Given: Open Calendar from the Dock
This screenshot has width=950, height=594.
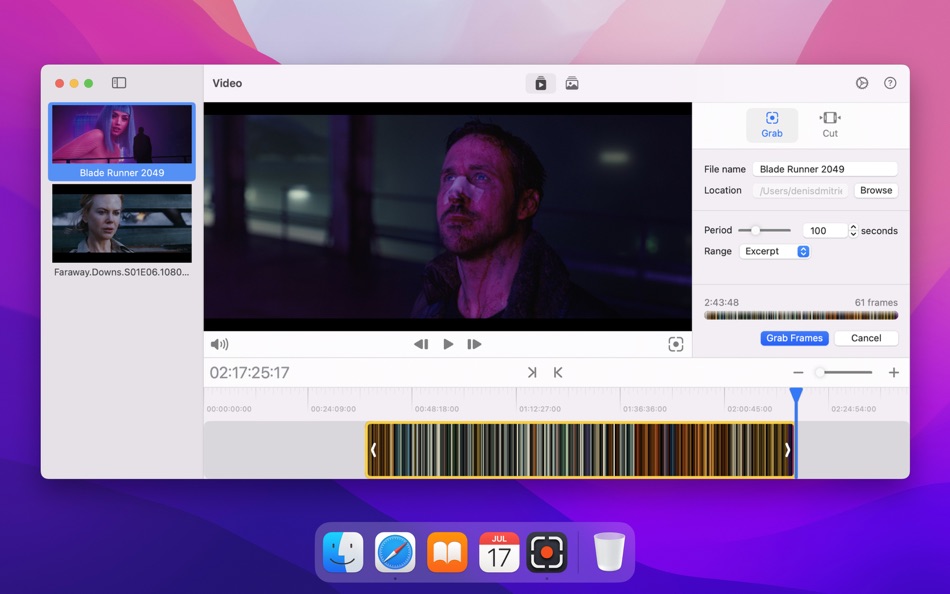Looking at the screenshot, I should [499, 552].
